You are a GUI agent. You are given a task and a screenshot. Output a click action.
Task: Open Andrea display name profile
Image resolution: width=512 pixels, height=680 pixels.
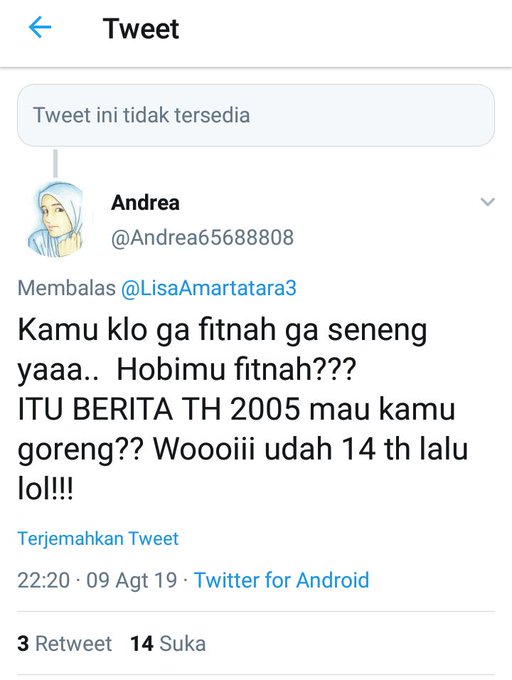pos(145,203)
